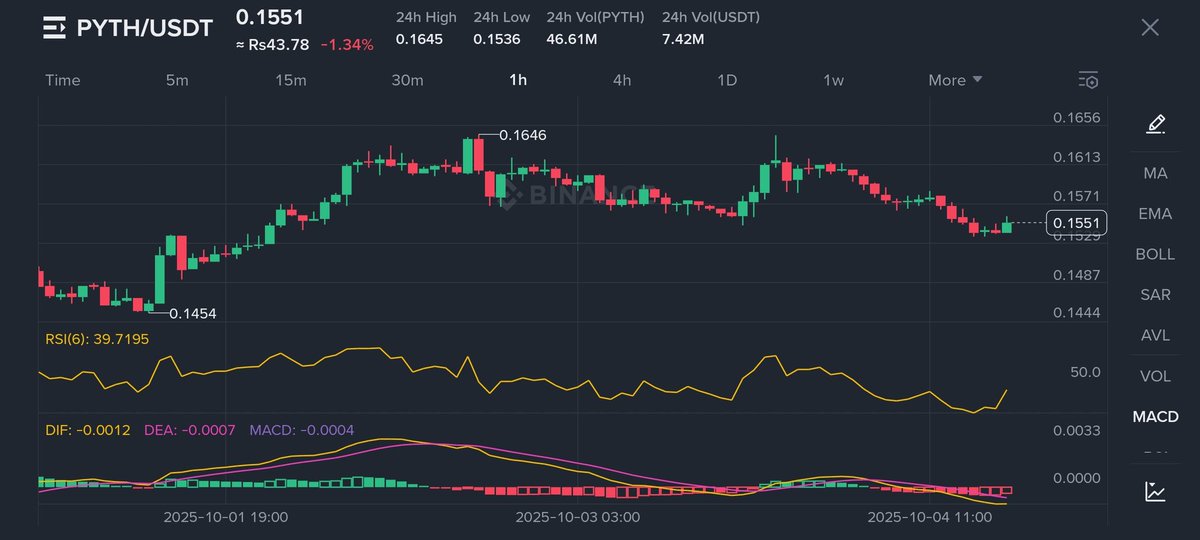Screen dimensions: 1200x540
Task: Tap the 0.1656 price axis label
Action: coord(1077,117)
